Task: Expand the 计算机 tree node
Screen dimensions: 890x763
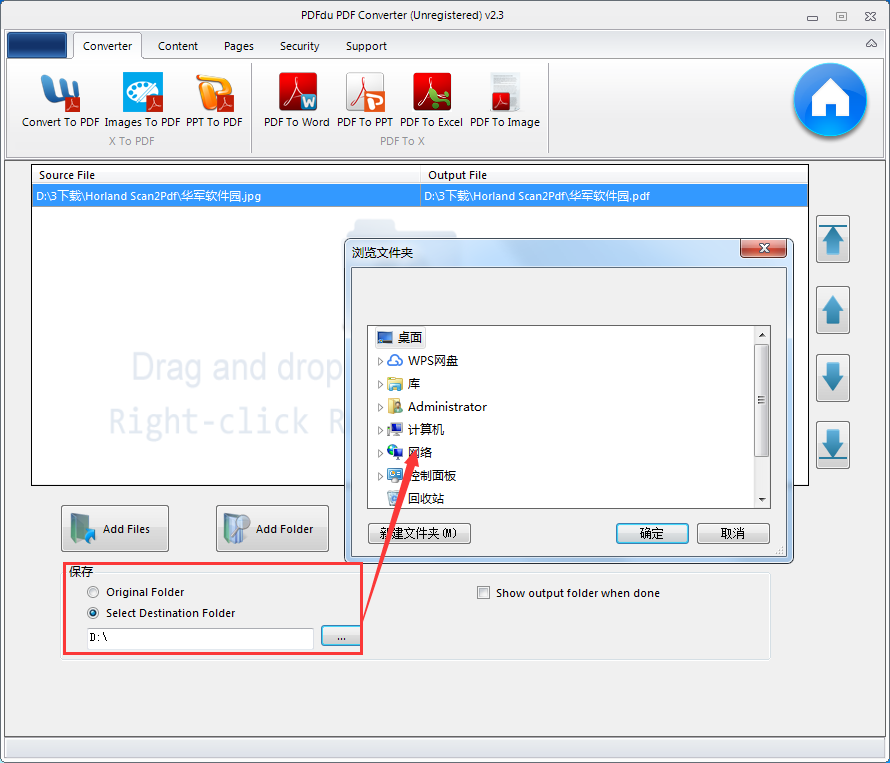Action: point(380,430)
